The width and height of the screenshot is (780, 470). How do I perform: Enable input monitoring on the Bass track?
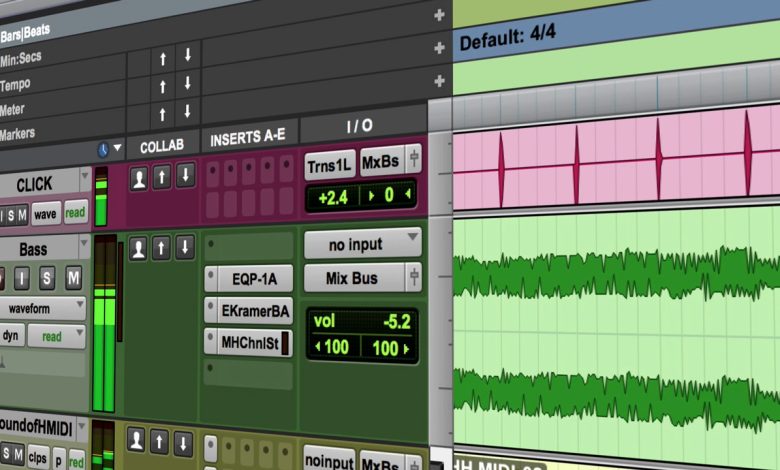pyautogui.click(x=21, y=279)
